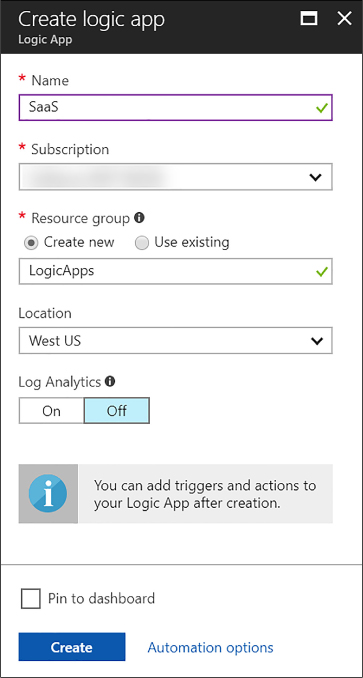Click the LogicApps resource group text field
The width and height of the screenshot is (363, 678).
pyautogui.click(x=175, y=271)
